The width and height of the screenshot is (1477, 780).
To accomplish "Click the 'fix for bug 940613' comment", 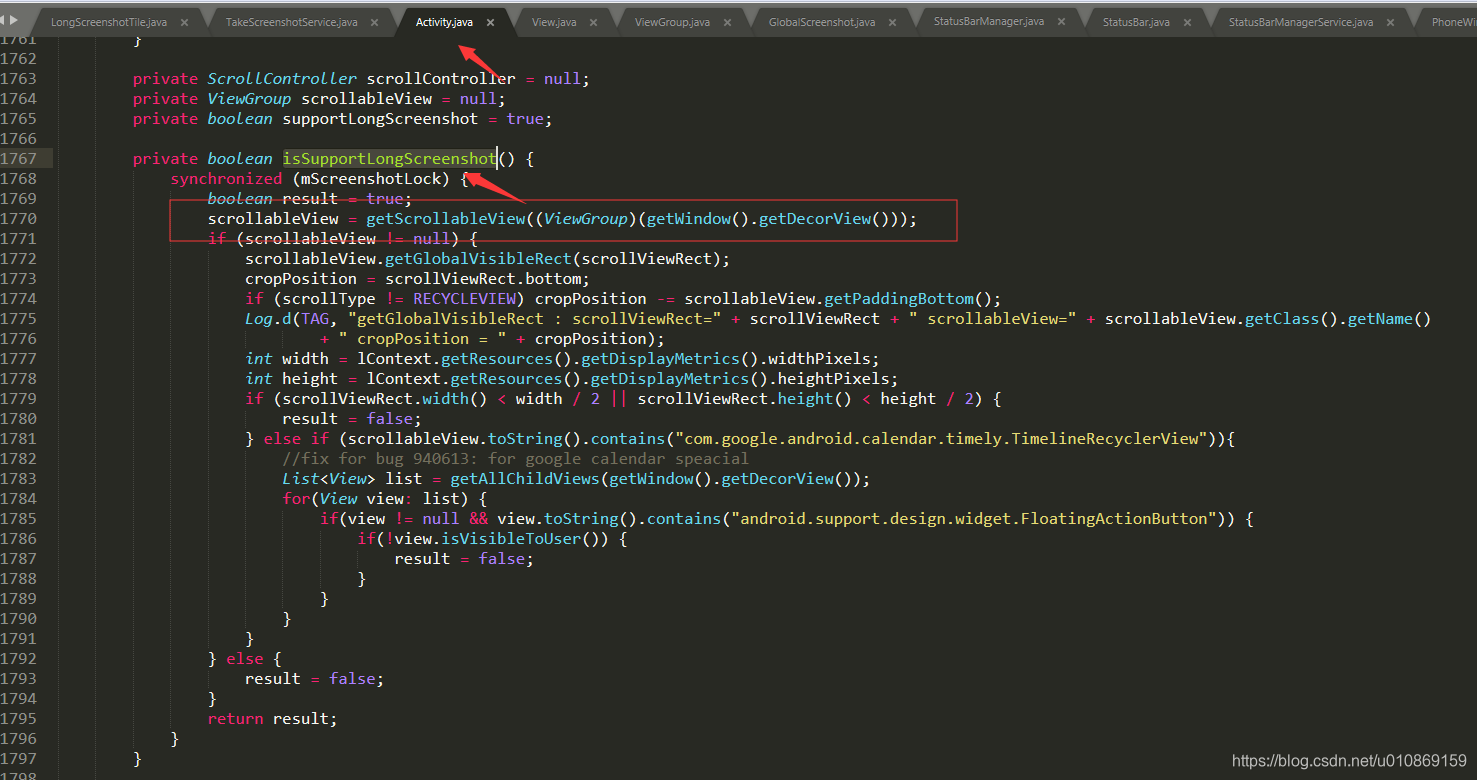I will tap(515, 459).
